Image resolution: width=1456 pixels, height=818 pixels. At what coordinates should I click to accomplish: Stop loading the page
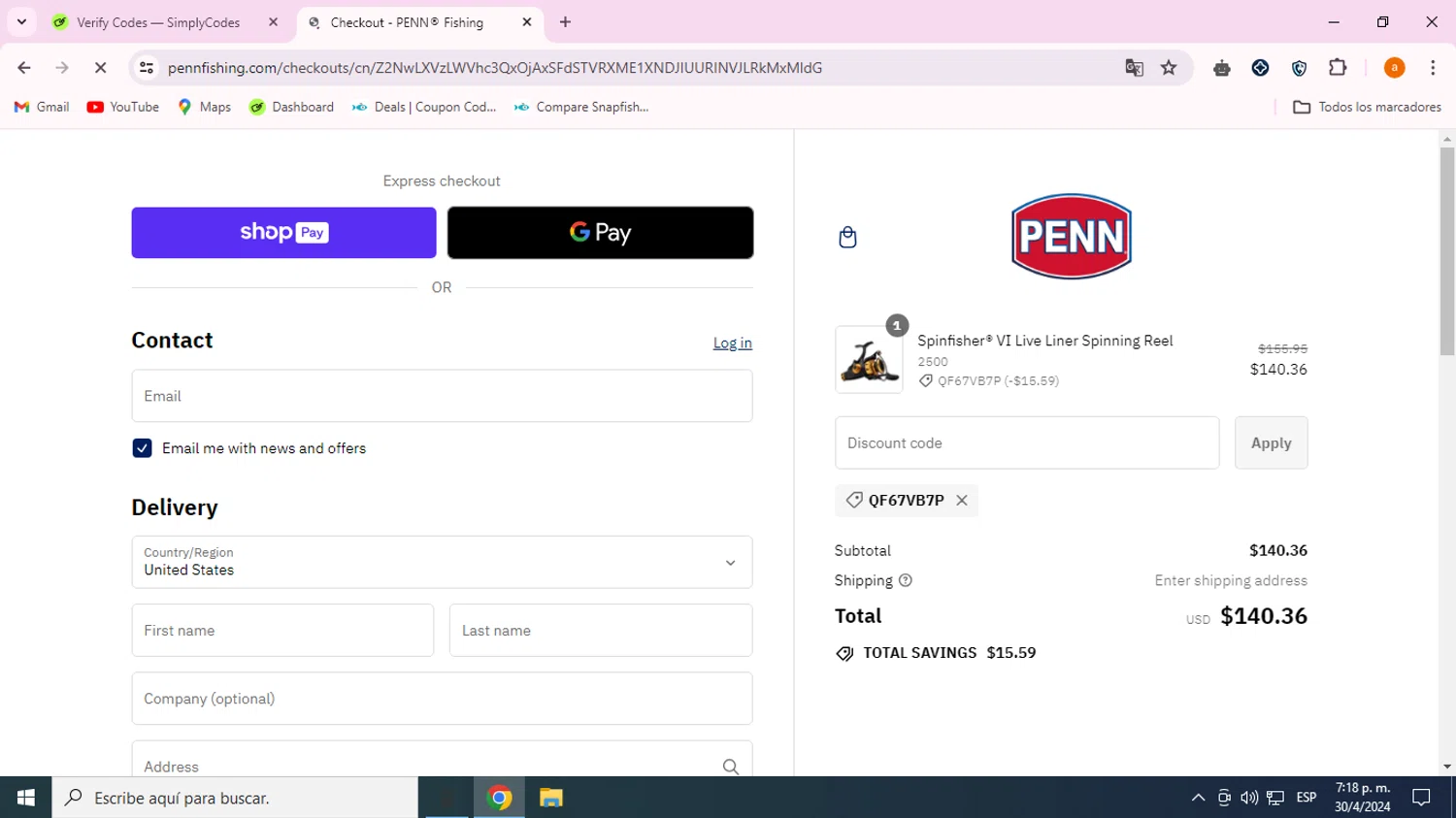100,68
